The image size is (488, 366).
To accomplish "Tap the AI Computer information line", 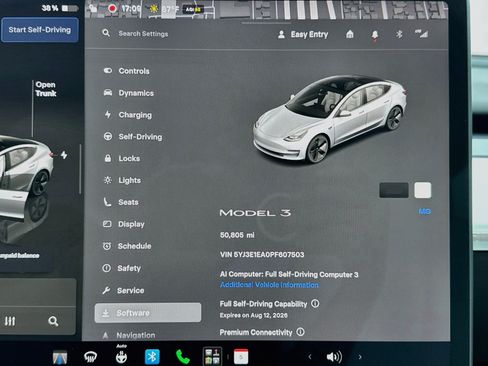I will click(x=289, y=274).
